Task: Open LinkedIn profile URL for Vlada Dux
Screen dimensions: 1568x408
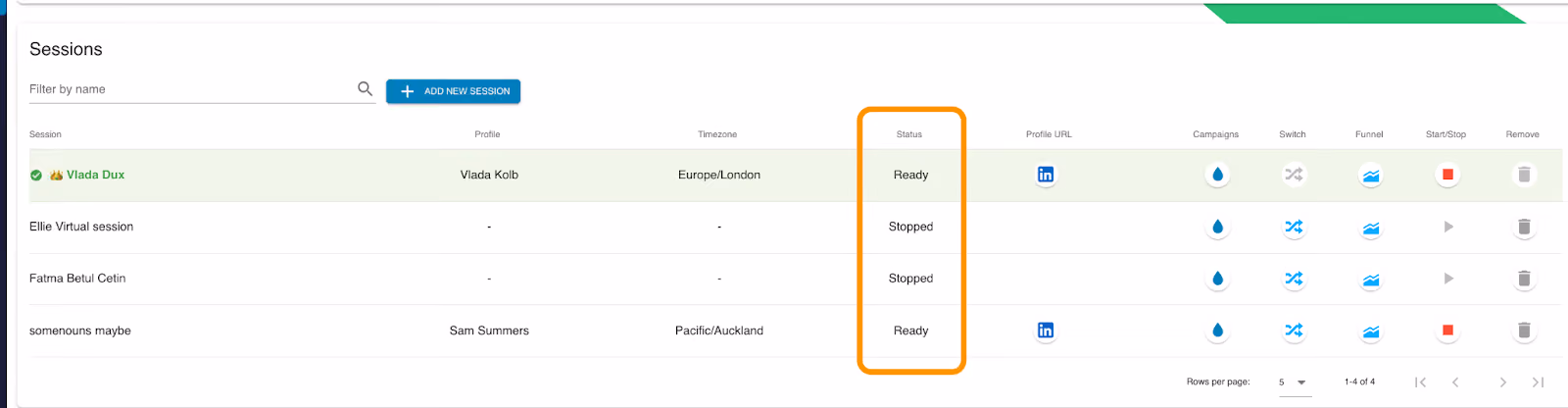Action: tap(1046, 175)
